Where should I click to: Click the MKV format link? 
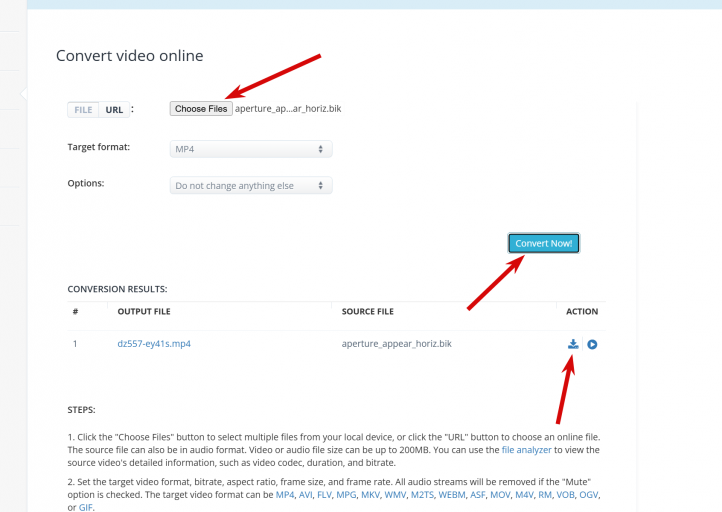[x=370, y=495]
